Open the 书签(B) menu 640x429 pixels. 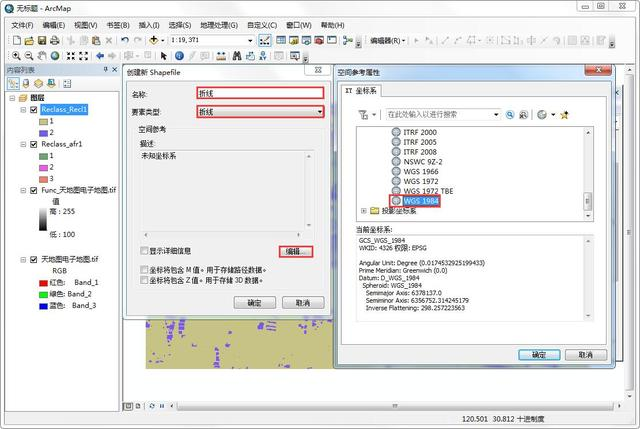[x=118, y=25]
